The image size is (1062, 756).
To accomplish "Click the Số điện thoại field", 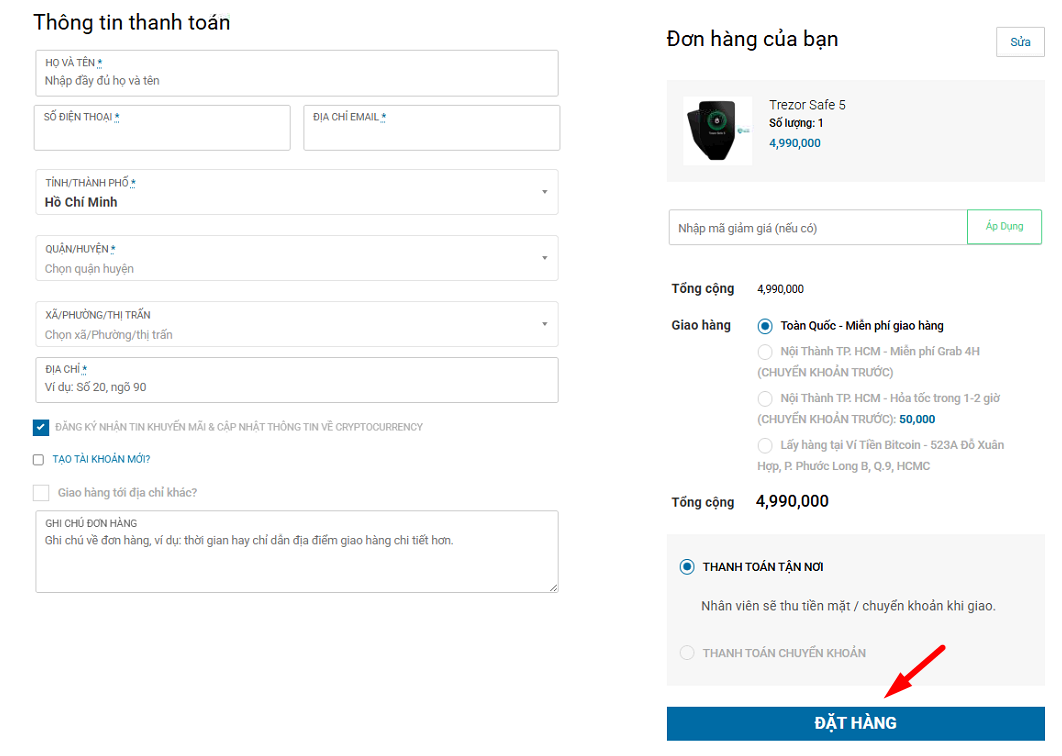I will pyautogui.click(x=162, y=127).
